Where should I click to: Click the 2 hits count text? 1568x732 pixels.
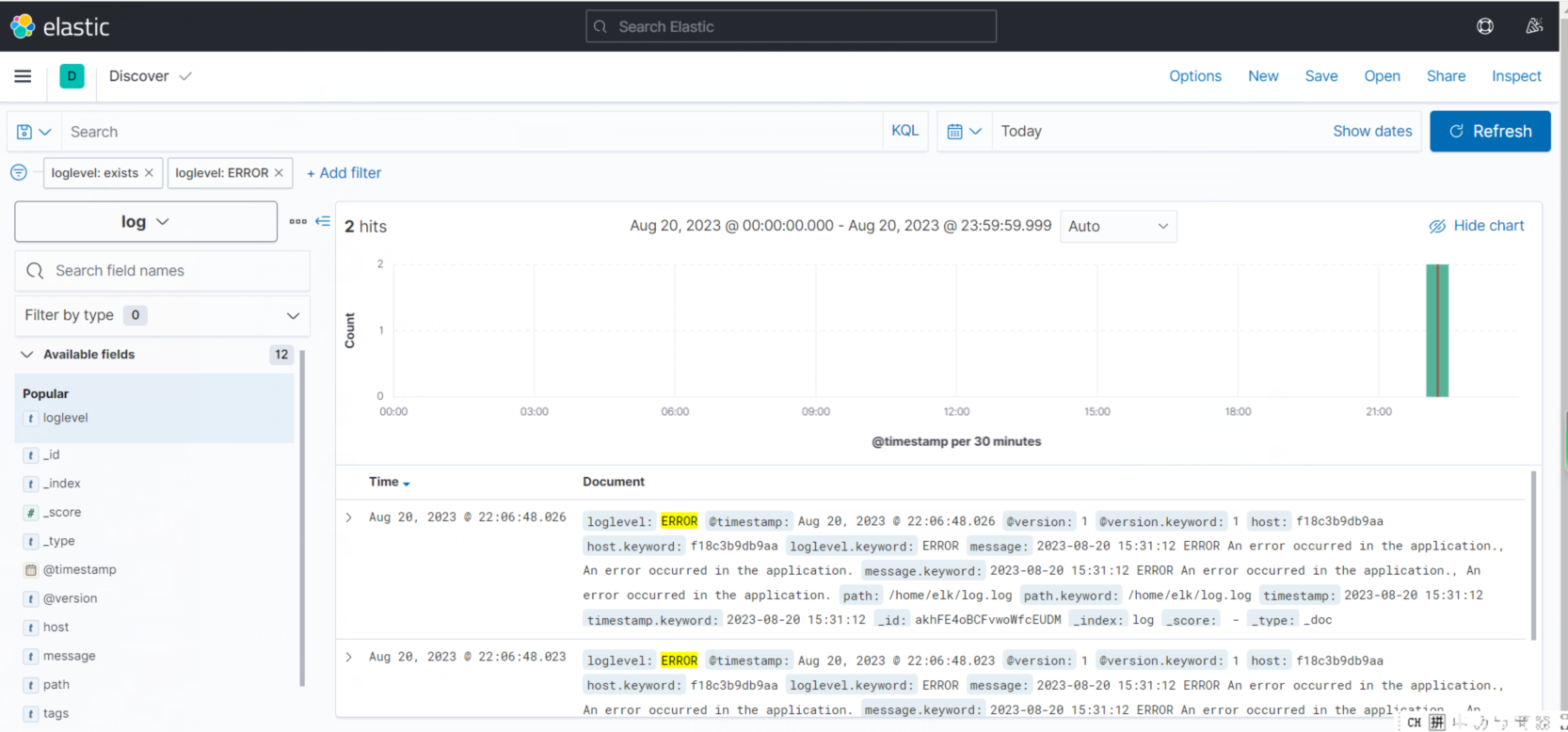click(366, 227)
